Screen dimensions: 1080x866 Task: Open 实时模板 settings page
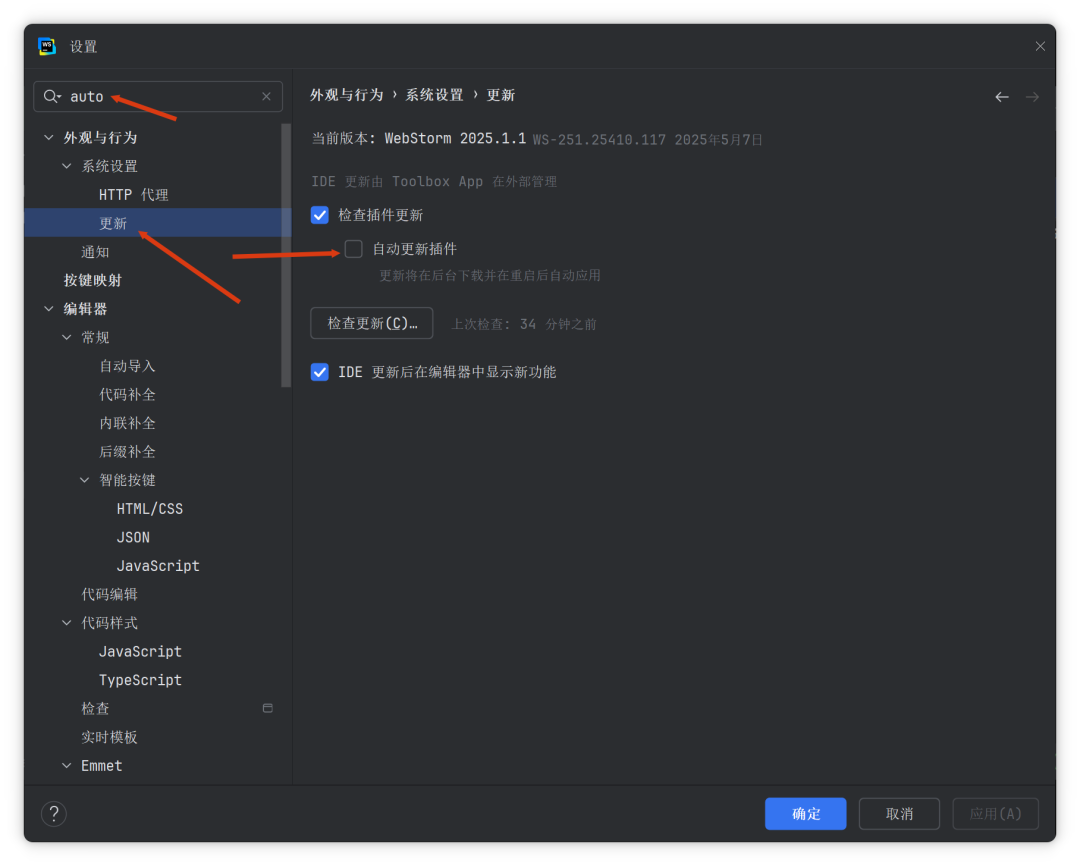pyautogui.click(x=110, y=737)
